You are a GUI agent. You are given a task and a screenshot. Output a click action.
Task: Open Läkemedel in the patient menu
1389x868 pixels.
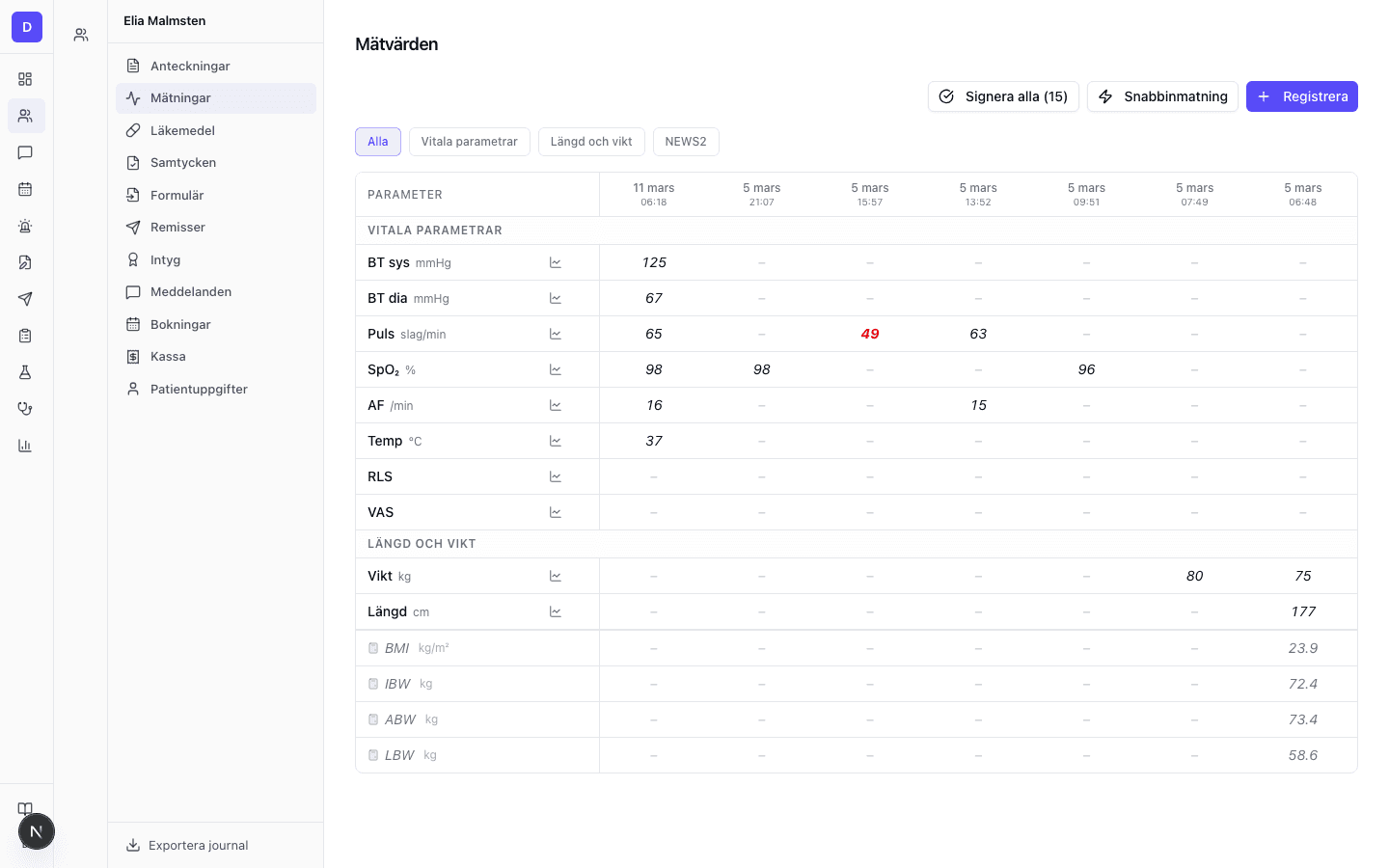point(181,129)
